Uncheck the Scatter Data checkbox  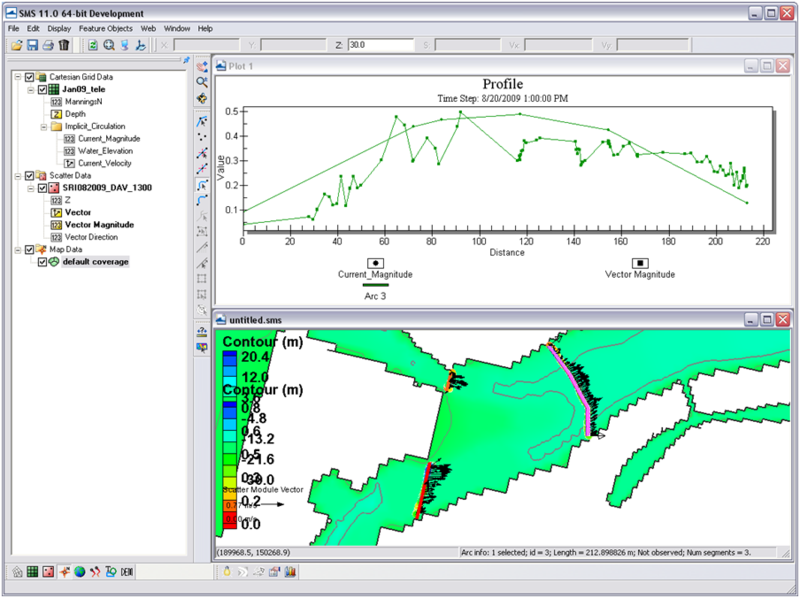point(30,176)
